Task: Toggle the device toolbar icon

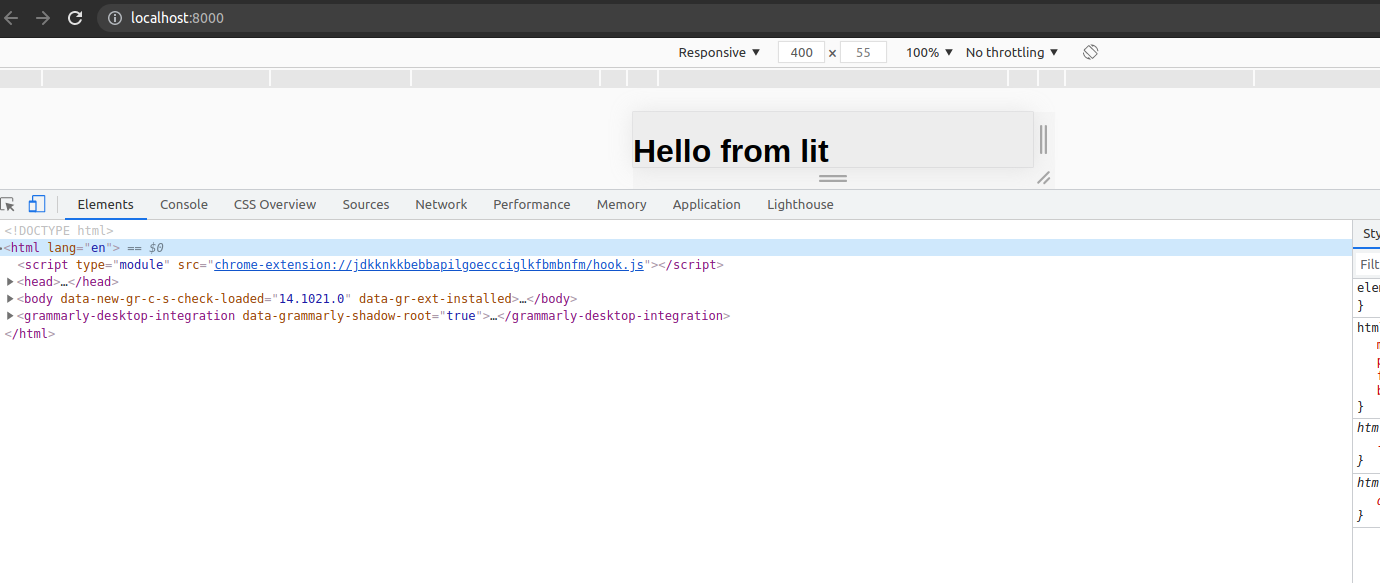Action: [37, 204]
